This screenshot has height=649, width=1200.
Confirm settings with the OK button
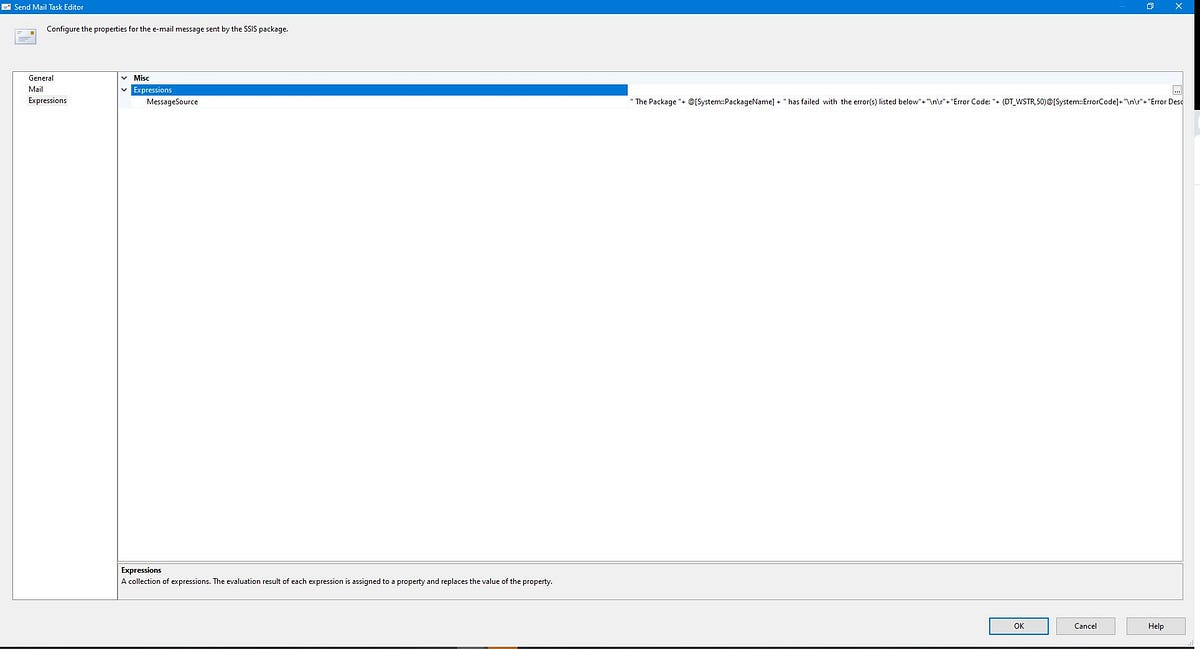[1018, 625]
